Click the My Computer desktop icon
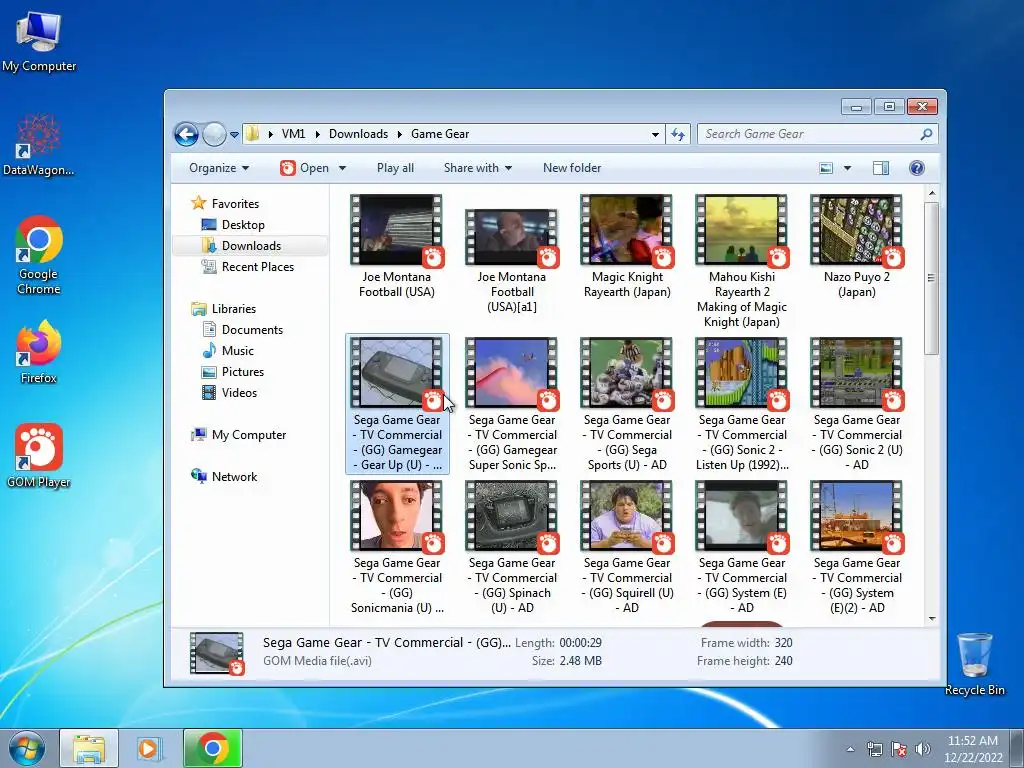The image size is (1024, 768). tap(39, 42)
